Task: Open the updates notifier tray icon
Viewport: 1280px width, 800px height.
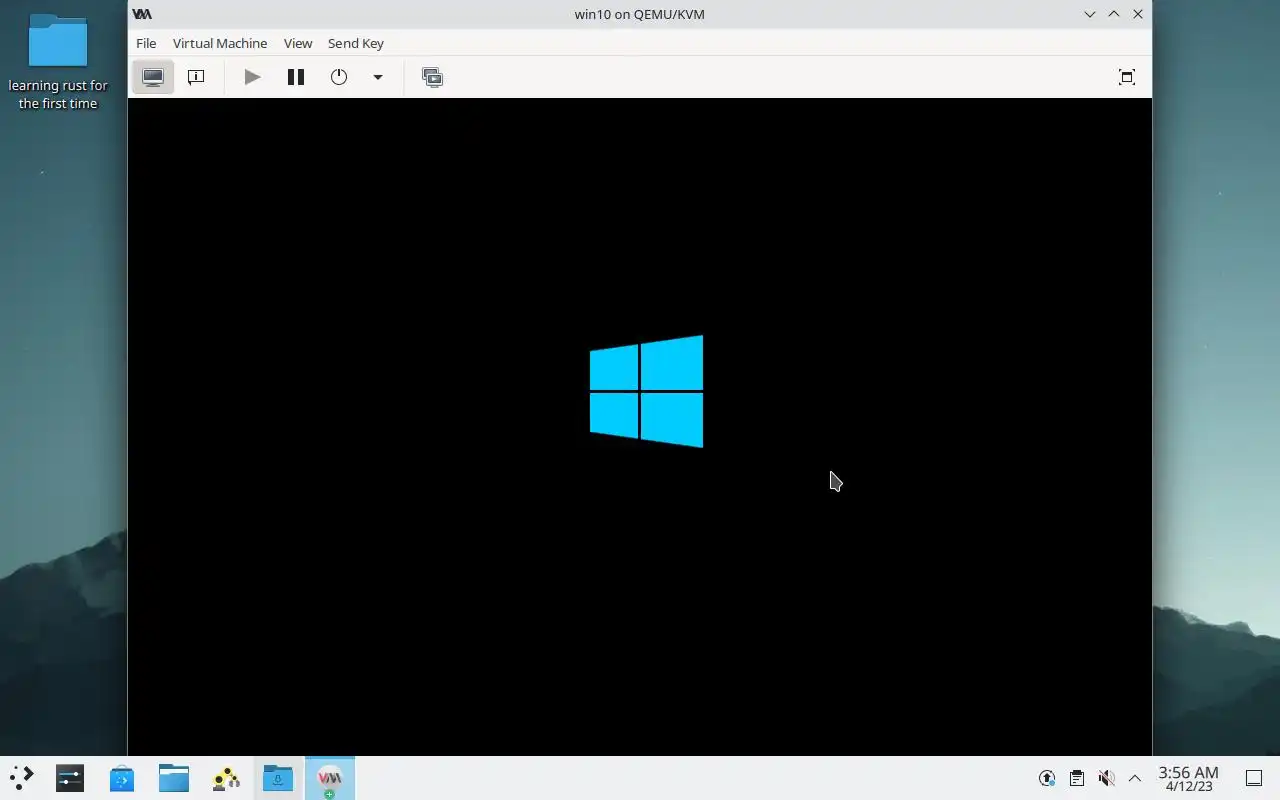Action: pos(1047,778)
